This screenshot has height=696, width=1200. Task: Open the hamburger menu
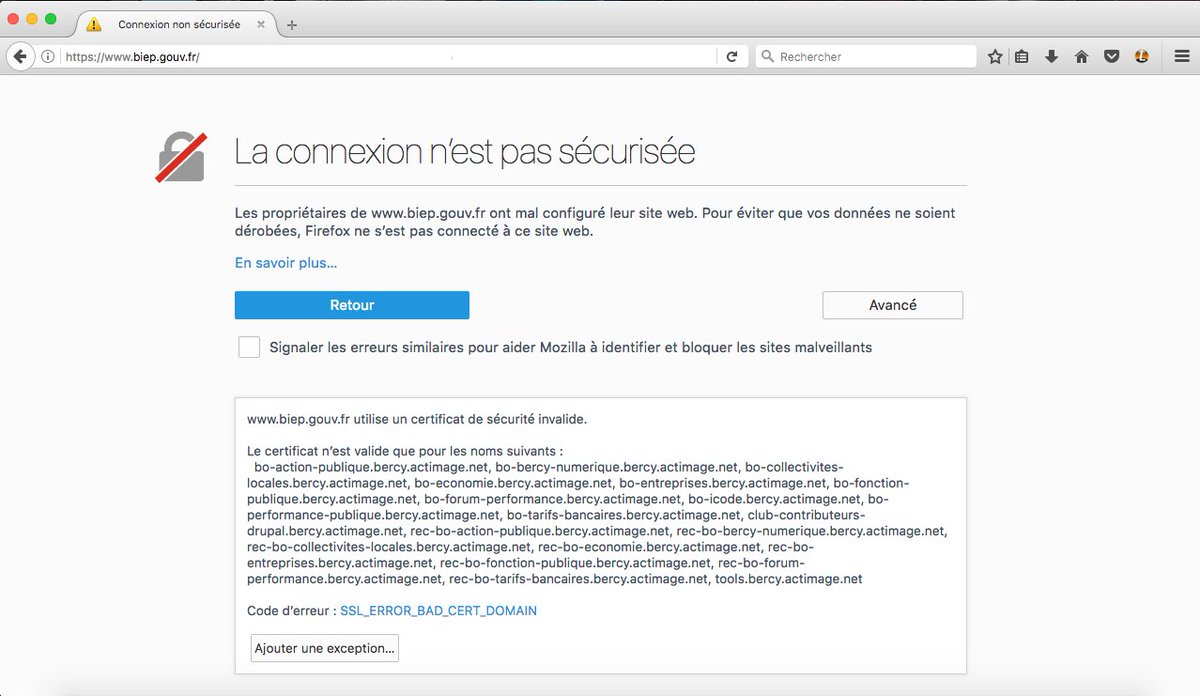[x=1181, y=57]
